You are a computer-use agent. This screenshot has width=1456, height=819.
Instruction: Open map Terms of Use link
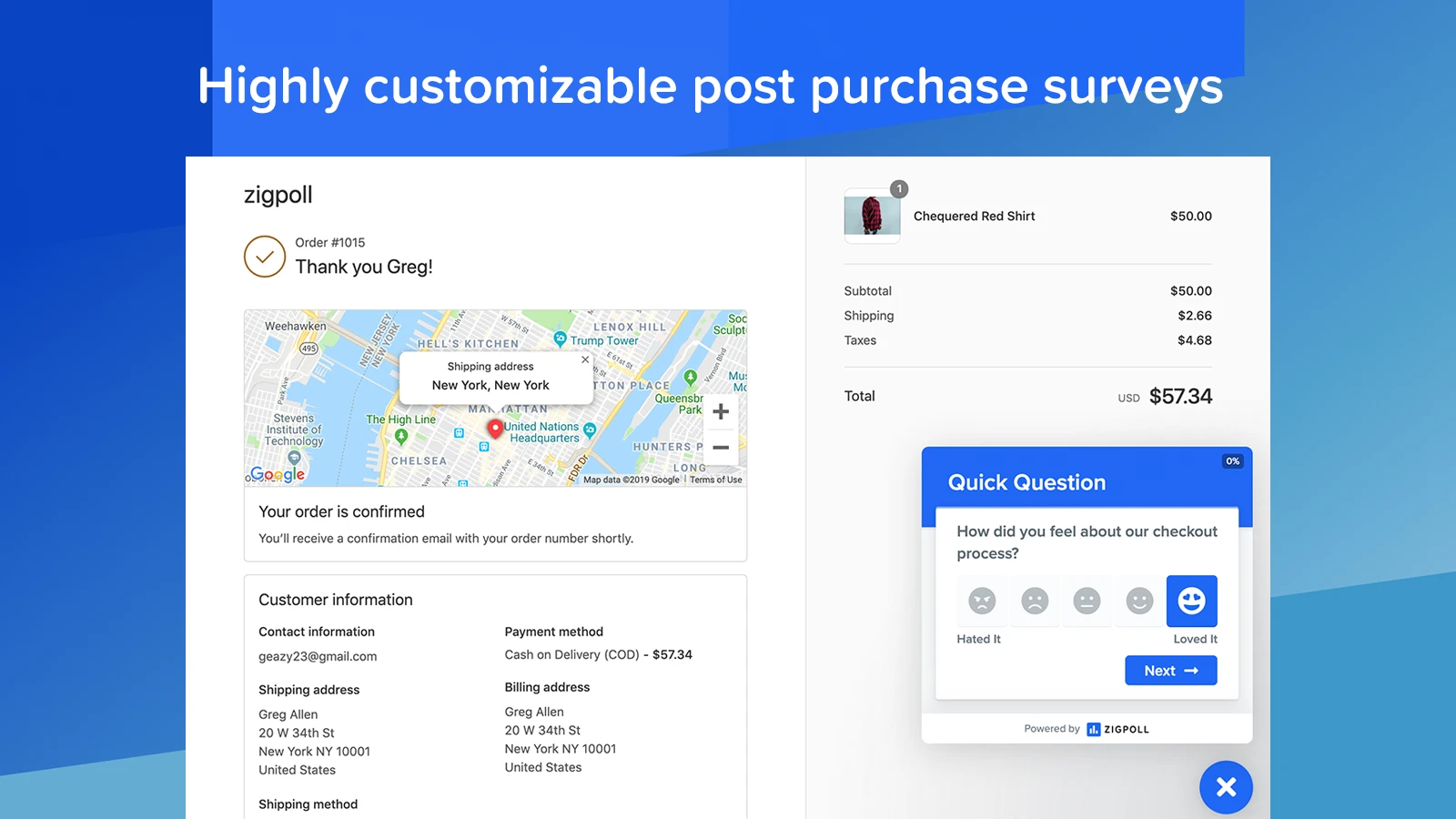click(716, 480)
